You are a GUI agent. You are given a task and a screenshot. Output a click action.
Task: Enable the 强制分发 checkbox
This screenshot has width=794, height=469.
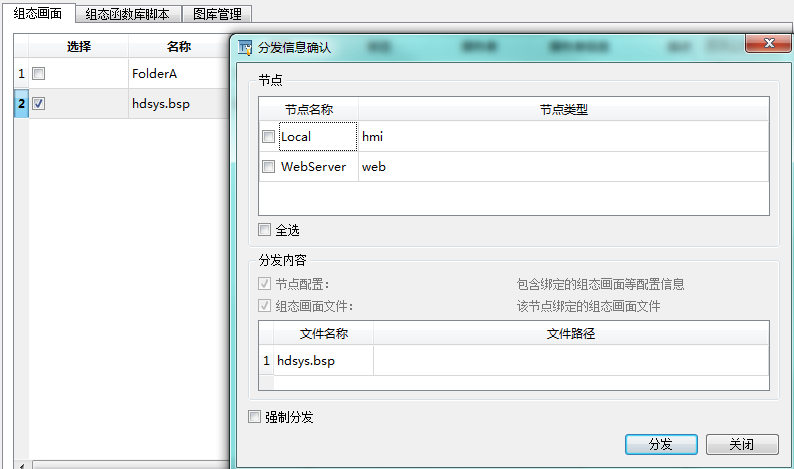point(254,416)
